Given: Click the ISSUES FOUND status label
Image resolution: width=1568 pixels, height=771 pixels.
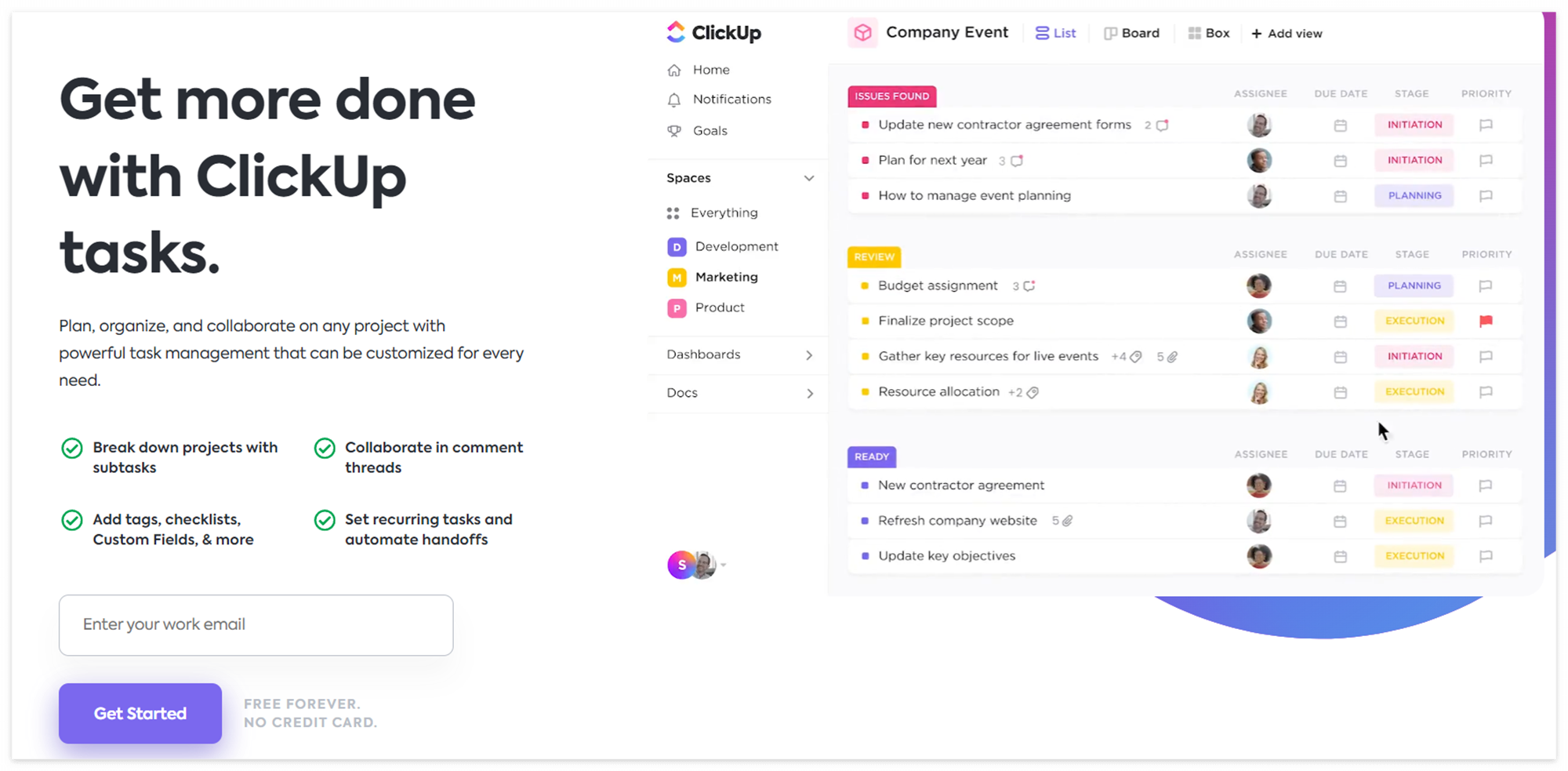Looking at the screenshot, I should (x=891, y=96).
